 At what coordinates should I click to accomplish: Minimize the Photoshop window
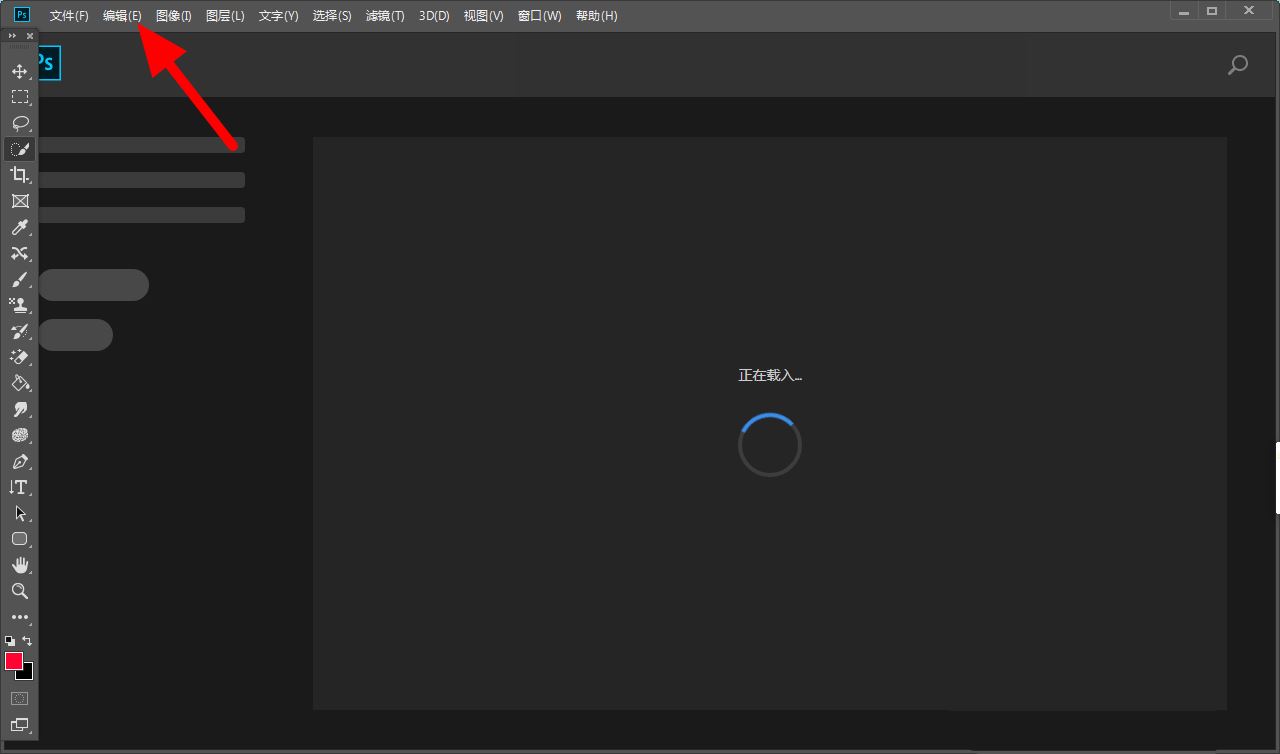(1184, 11)
